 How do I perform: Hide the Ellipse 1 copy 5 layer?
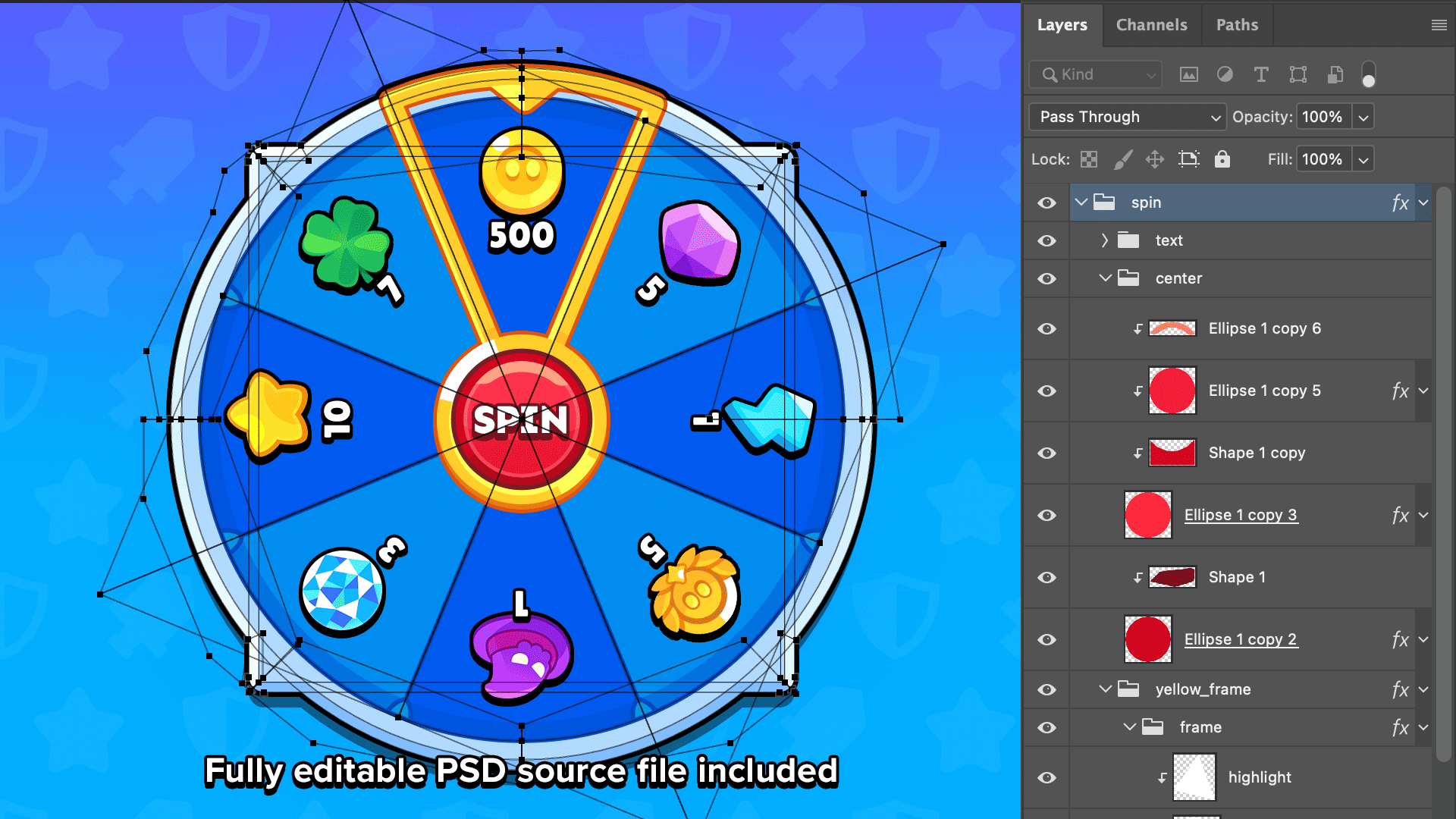(1046, 391)
